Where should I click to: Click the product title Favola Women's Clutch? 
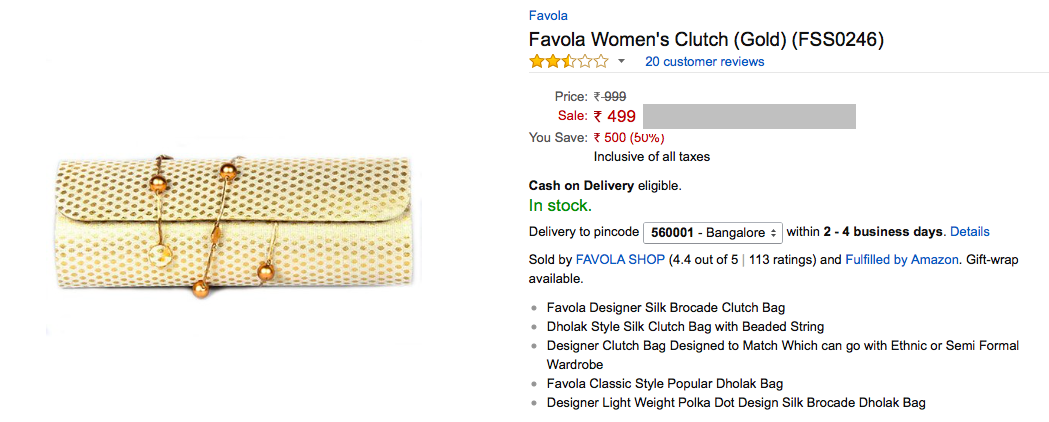[706, 40]
